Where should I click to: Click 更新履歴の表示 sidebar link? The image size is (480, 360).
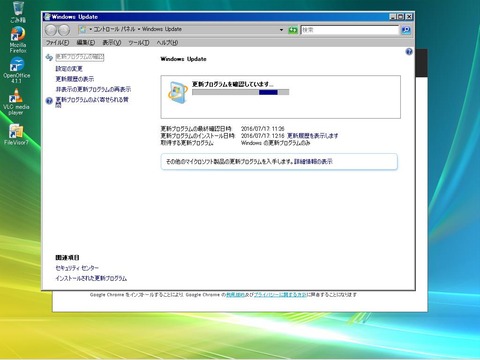click(x=75, y=79)
